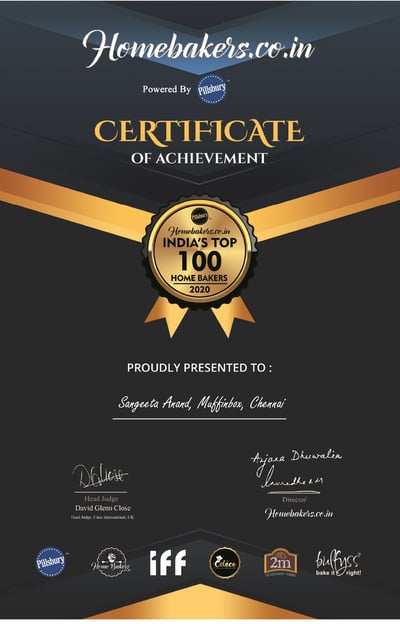Click the recipient name Sangeeta Anand, Muffinbox, Chennai
This screenshot has height=624, width=400.
tap(202, 404)
